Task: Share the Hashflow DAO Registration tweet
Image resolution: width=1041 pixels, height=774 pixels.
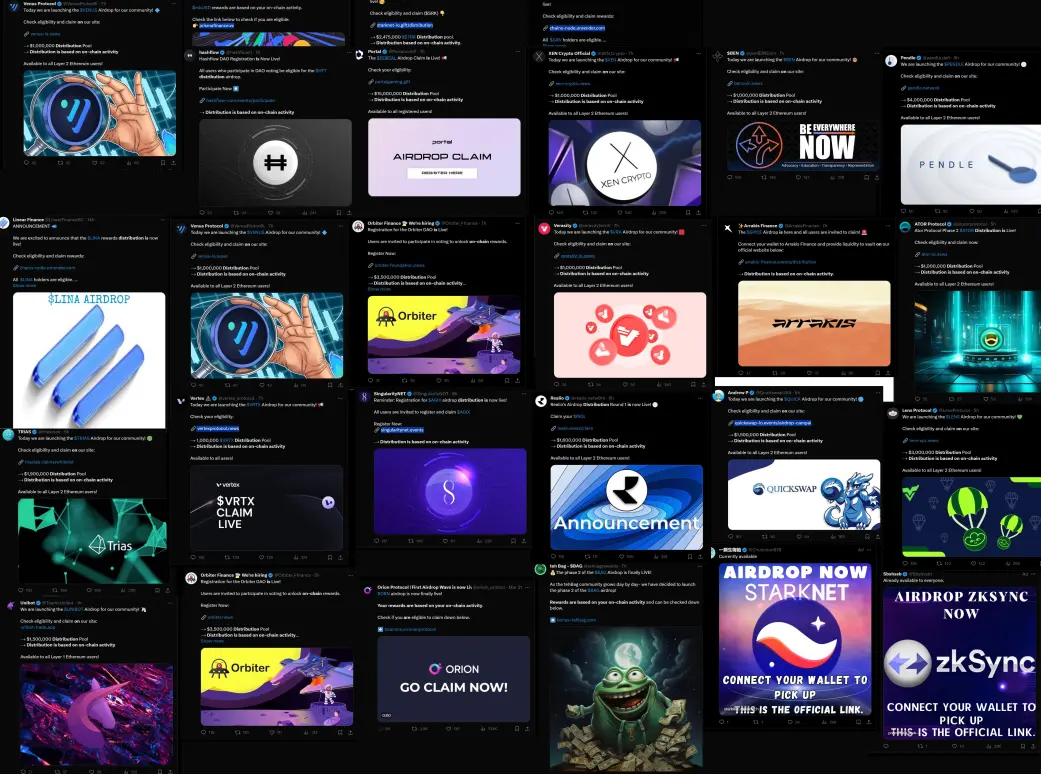Action: point(349,212)
